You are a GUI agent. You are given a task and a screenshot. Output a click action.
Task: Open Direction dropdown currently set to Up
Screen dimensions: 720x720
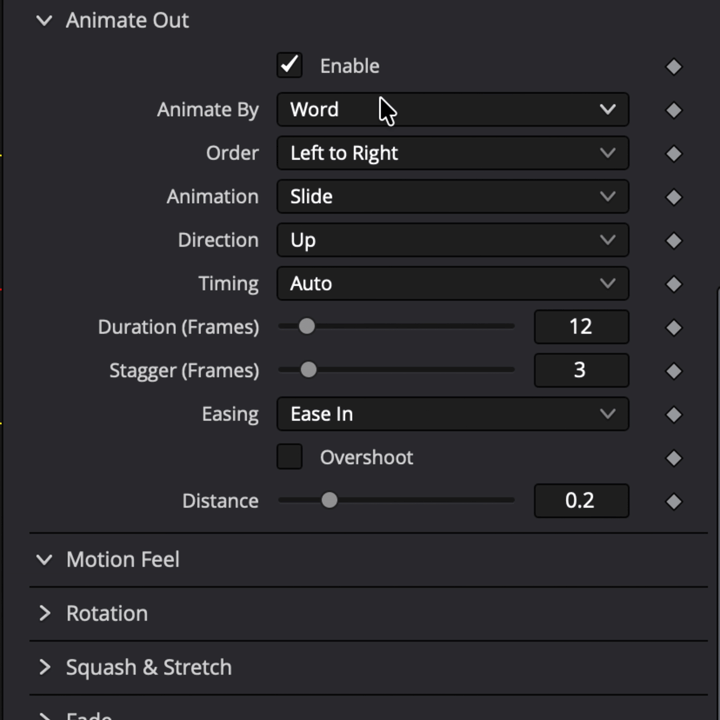tap(453, 240)
